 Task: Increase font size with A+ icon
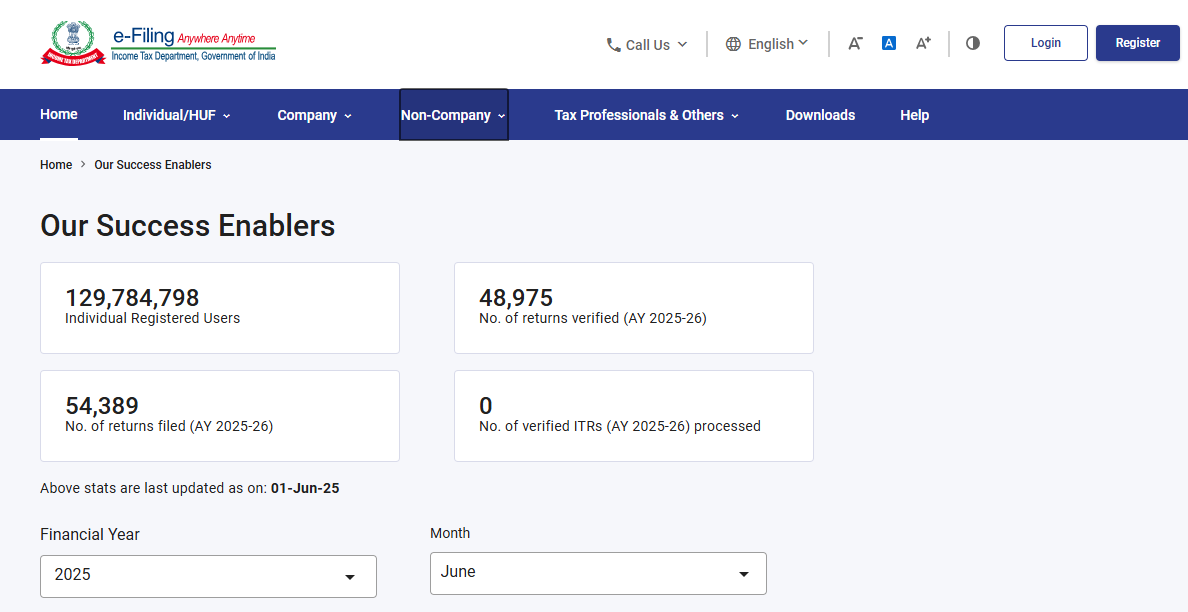click(923, 43)
